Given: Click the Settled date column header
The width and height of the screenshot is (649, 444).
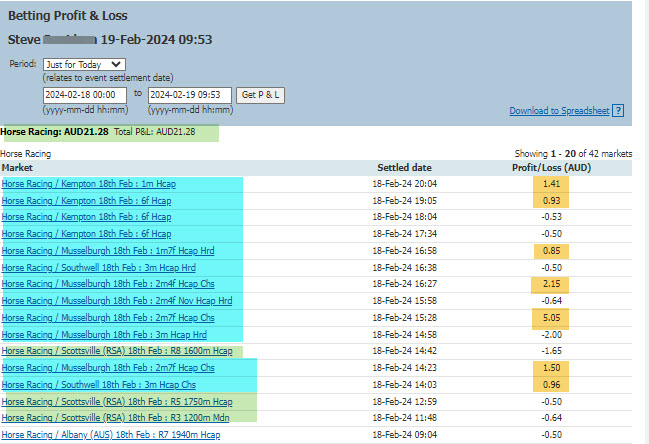Looking at the screenshot, I should pyautogui.click(x=404, y=167).
